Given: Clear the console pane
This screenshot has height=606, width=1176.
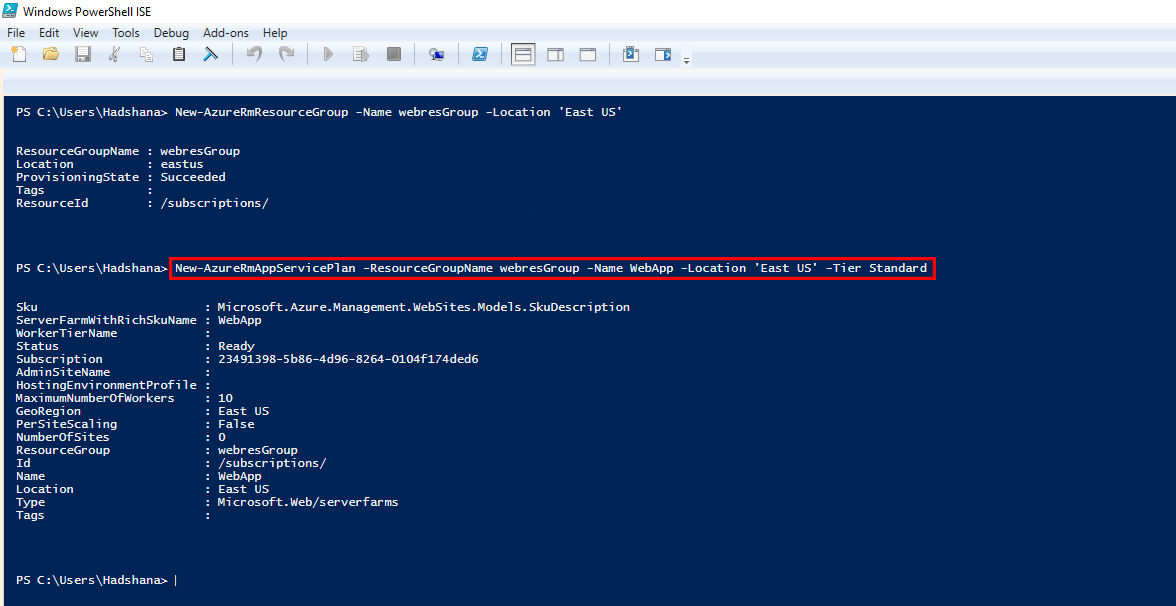Looking at the screenshot, I should 211,54.
